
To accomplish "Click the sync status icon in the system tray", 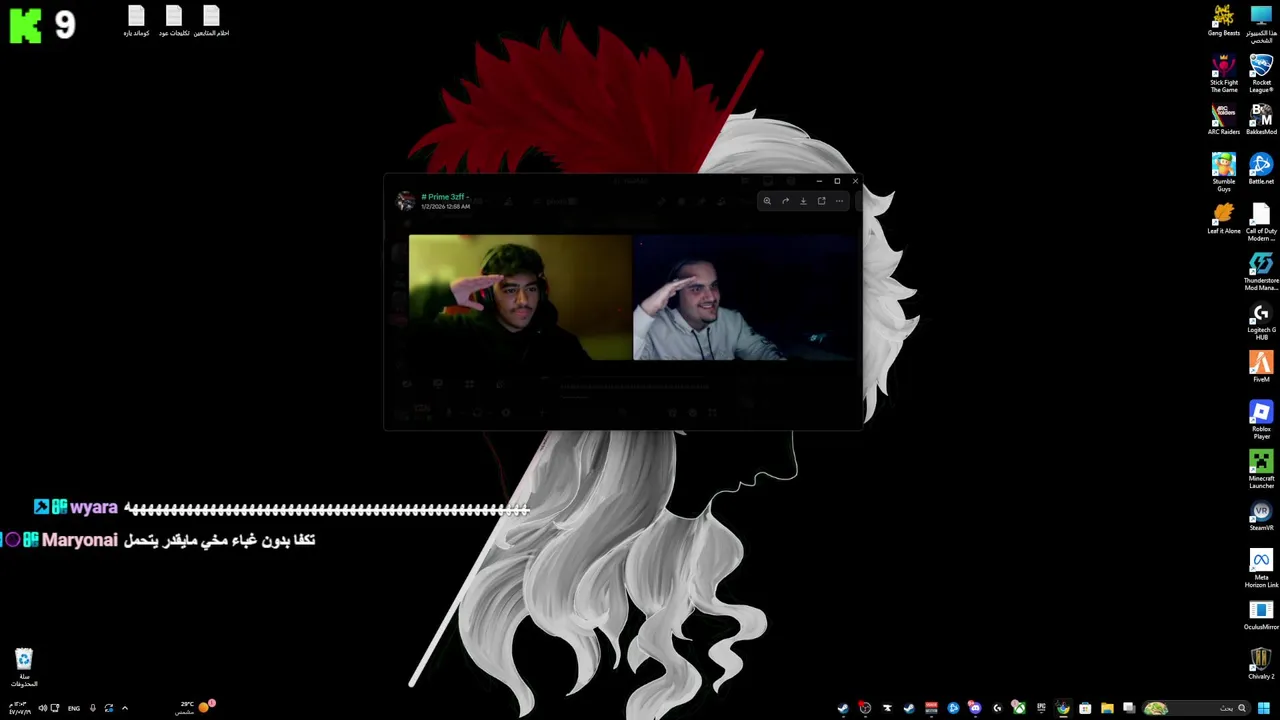I will 109,708.
